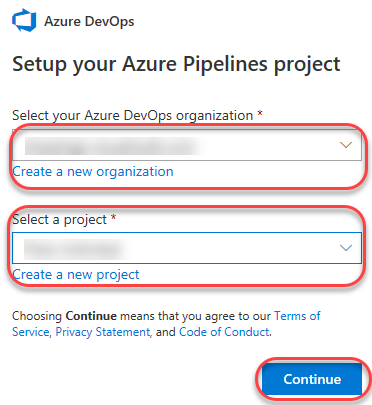Image resolution: width=372 pixels, height=405 pixels.
Task: Open the Create a new organization link
Action: pyautogui.click(x=93, y=172)
